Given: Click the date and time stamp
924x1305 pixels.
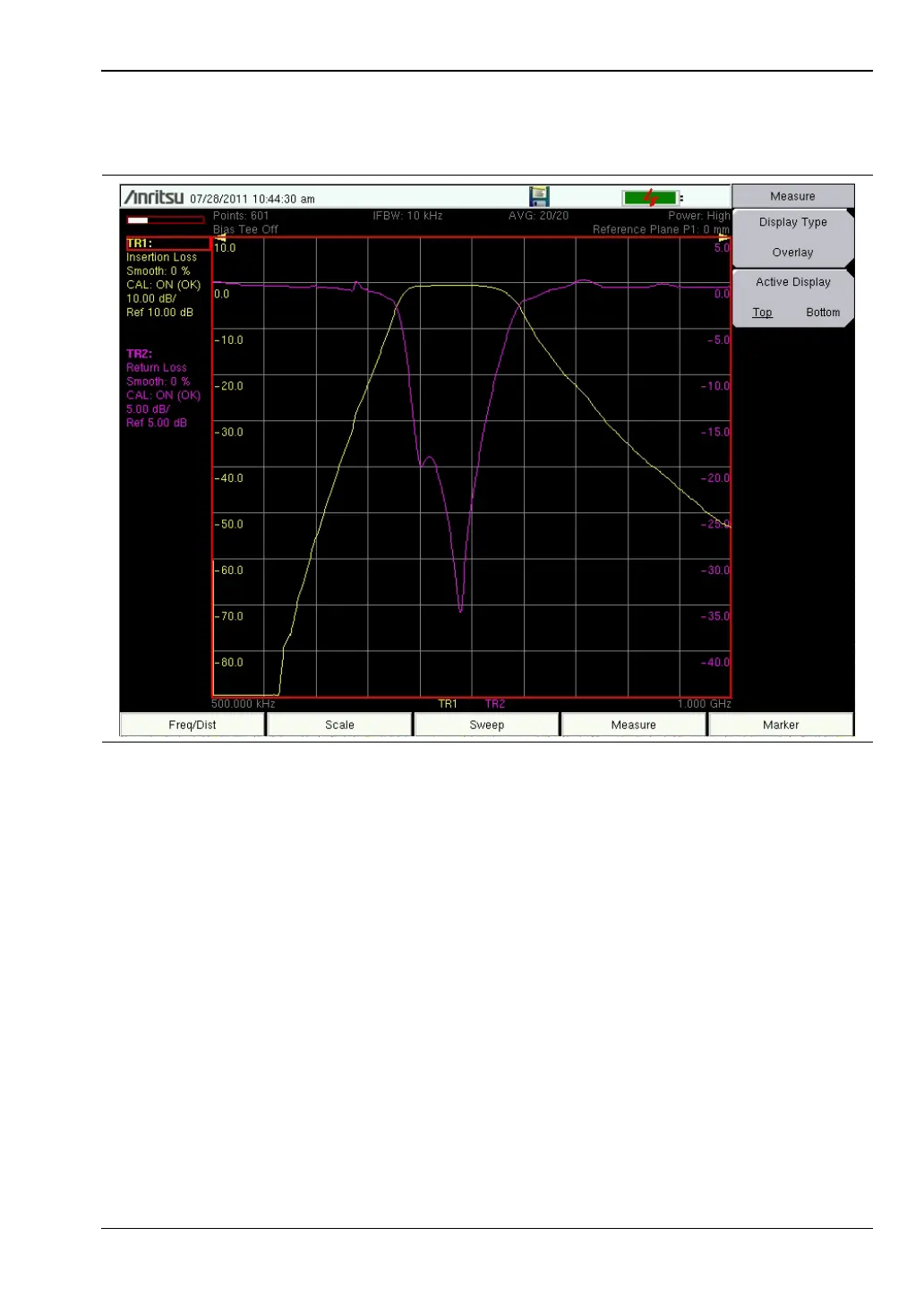Looking at the screenshot, I should click(x=252, y=199).
